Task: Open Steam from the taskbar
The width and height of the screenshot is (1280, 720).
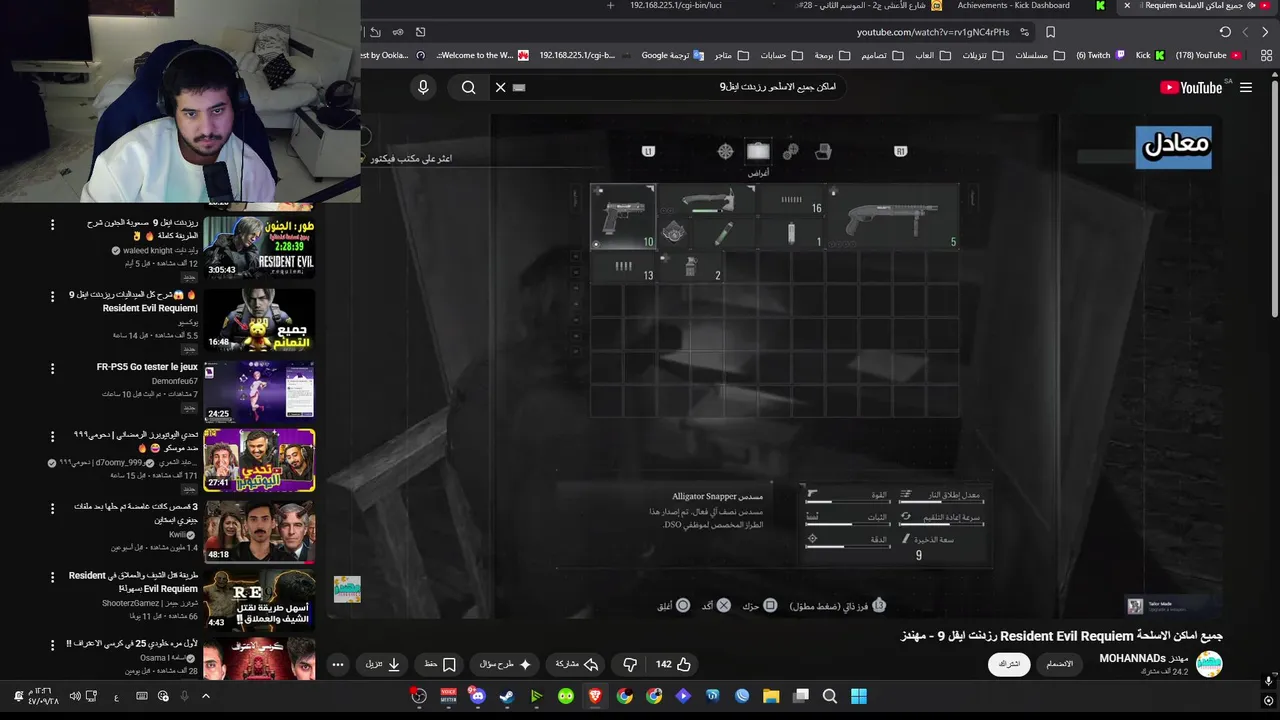Action: pyautogui.click(x=507, y=696)
